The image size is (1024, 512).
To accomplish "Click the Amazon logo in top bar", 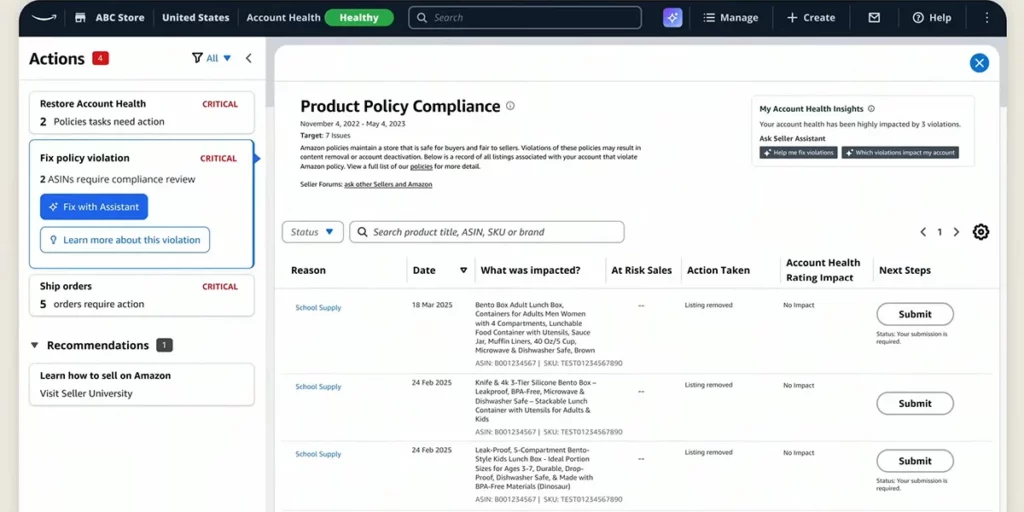I will [44, 17].
